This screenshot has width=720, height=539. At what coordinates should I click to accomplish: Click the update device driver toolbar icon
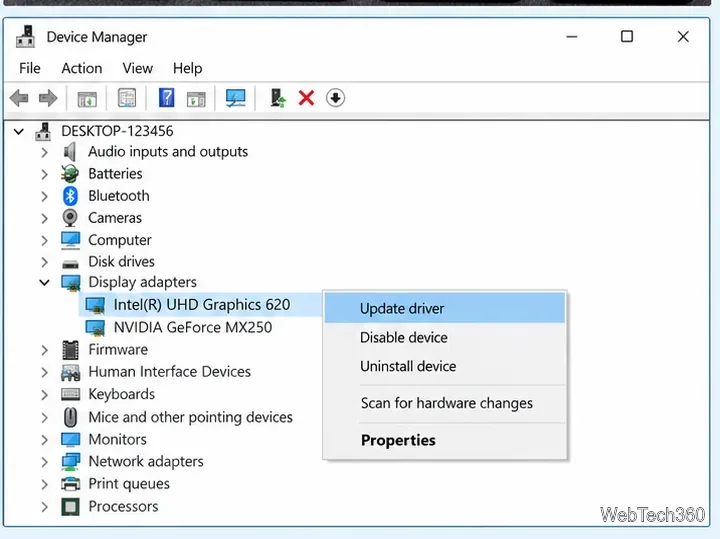coord(277,98)
